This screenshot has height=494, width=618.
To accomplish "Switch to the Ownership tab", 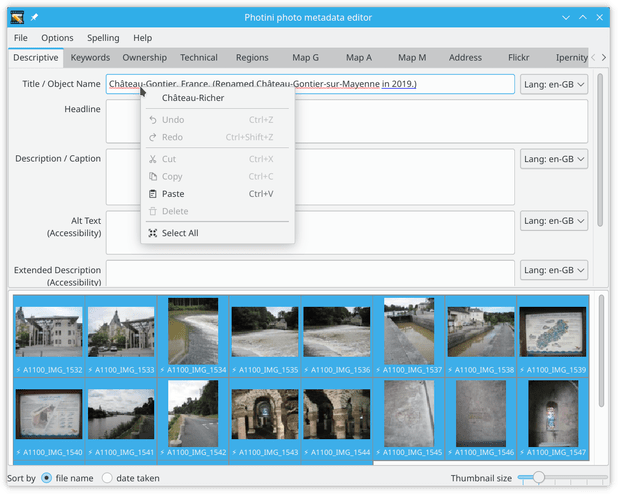I will 145,58.
